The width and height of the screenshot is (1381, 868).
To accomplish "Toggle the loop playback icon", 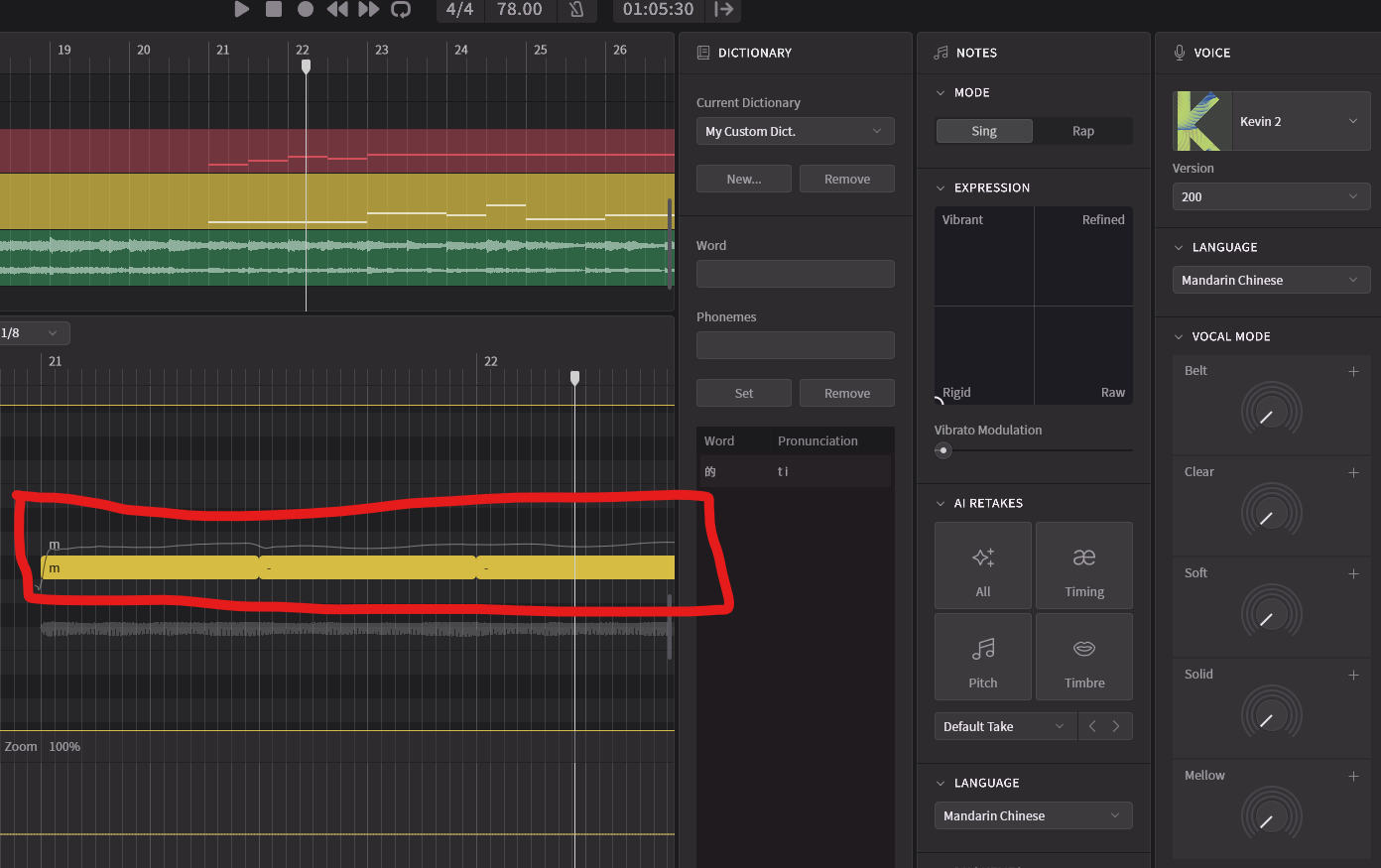I will (401, 9).
